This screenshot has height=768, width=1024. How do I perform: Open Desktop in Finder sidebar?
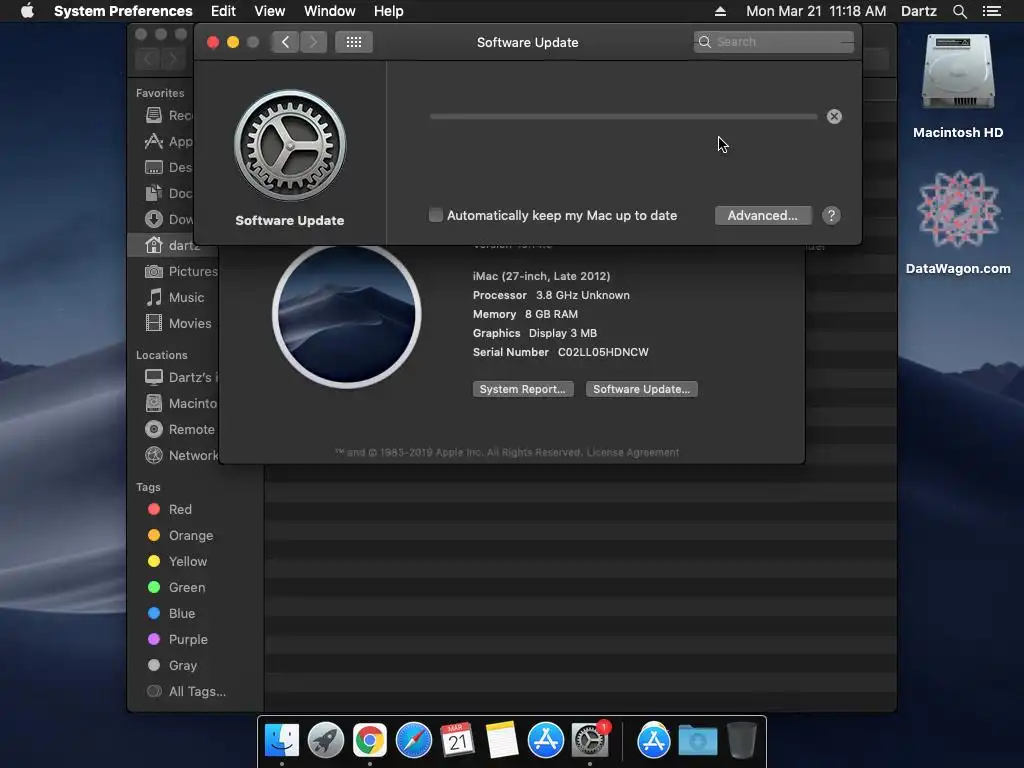tap(168, 168)
